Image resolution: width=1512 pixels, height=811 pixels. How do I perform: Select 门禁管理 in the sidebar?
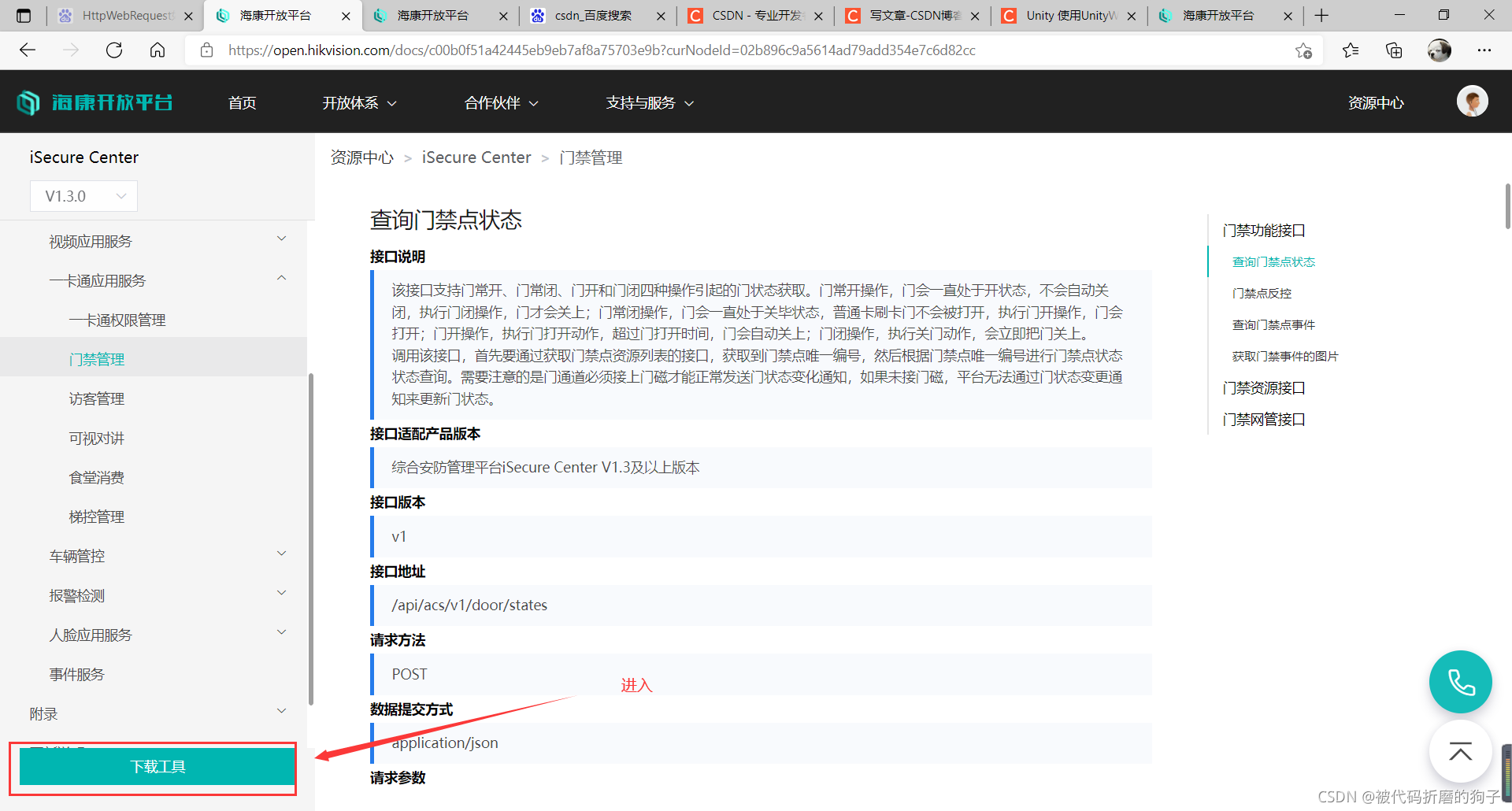point(97,360)
